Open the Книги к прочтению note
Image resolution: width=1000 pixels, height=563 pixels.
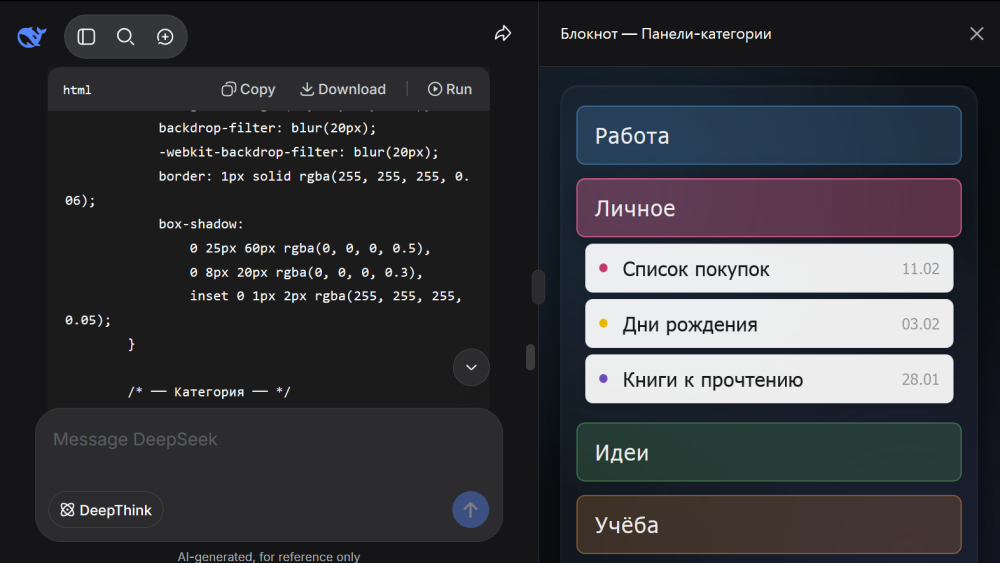769,379
